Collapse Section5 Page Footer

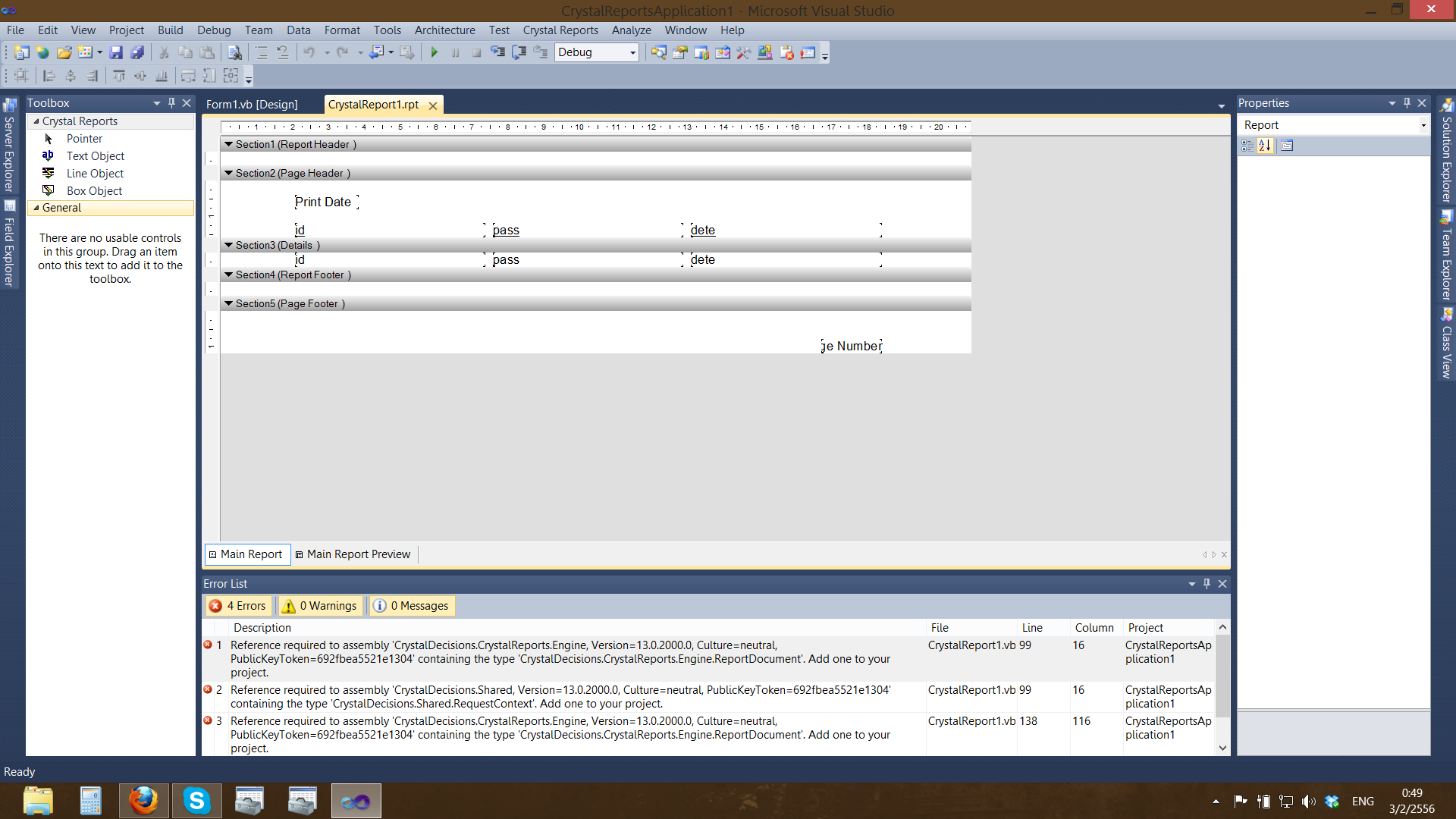[228, 303]
